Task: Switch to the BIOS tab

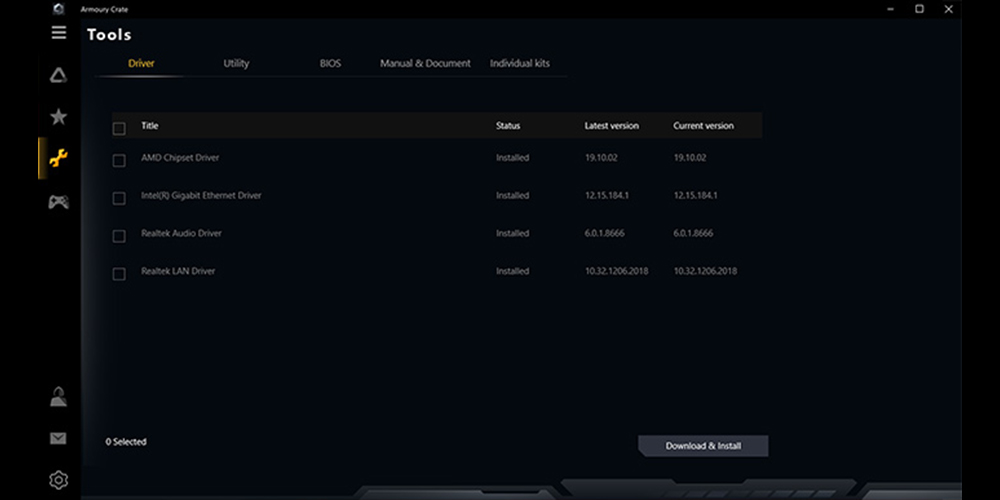Action: coord(330,63)
